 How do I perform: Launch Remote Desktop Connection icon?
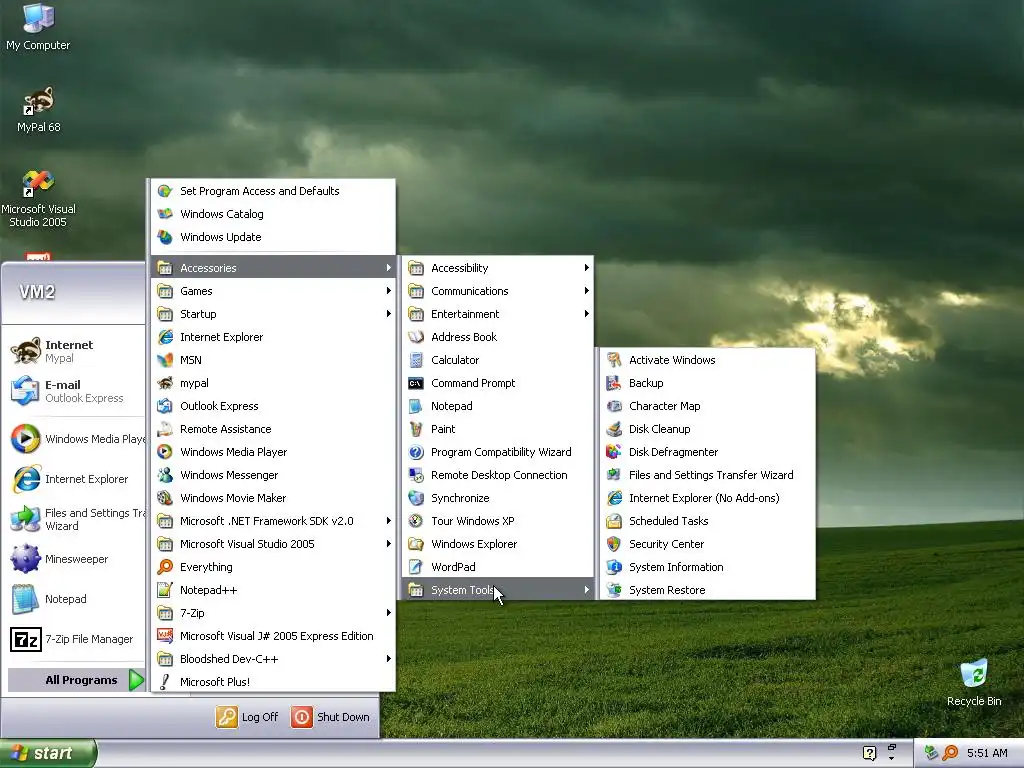coord(416,475)
